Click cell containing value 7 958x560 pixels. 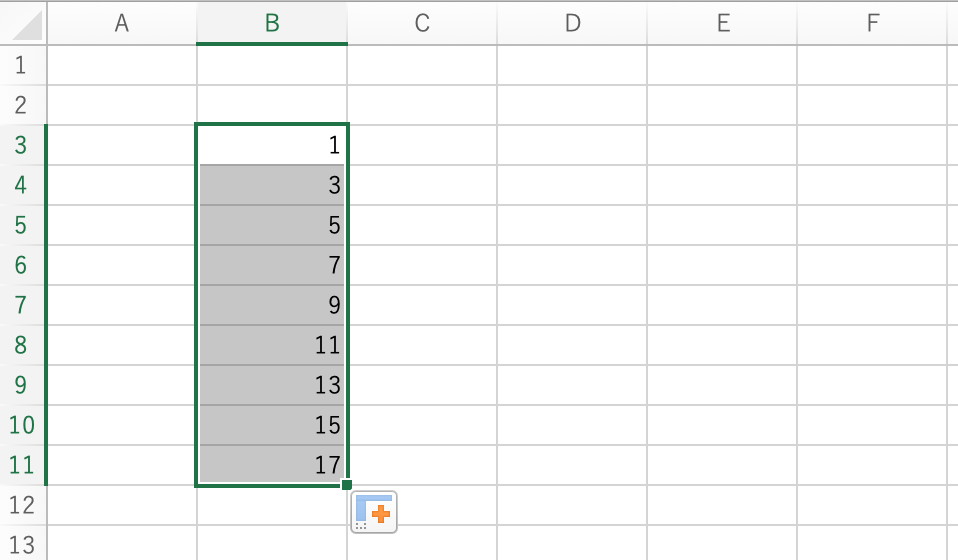tap(272, 266)
